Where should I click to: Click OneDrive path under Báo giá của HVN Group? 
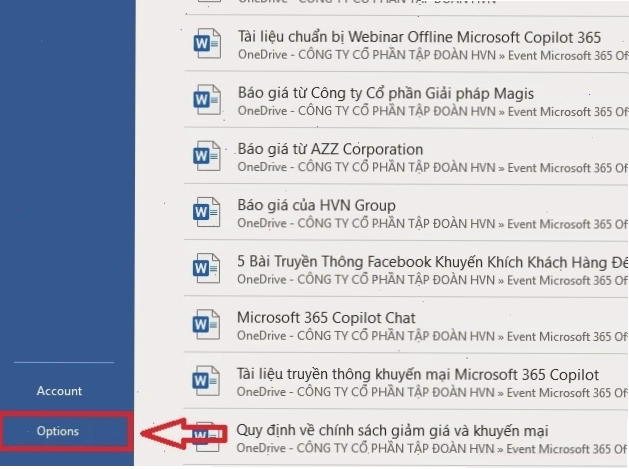click(x=433, y=224)
